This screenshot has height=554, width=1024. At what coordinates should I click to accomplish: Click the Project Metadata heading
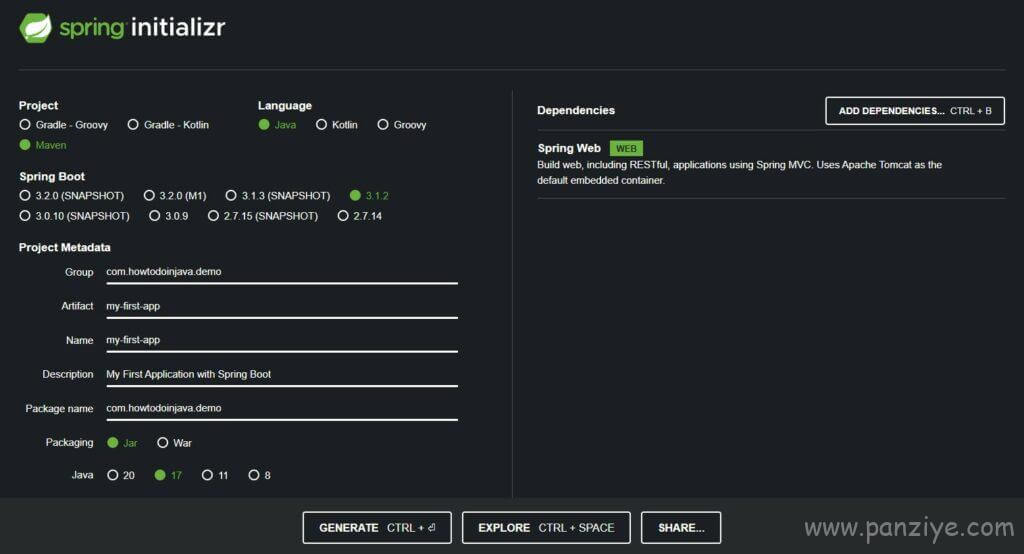coord(65,248)
